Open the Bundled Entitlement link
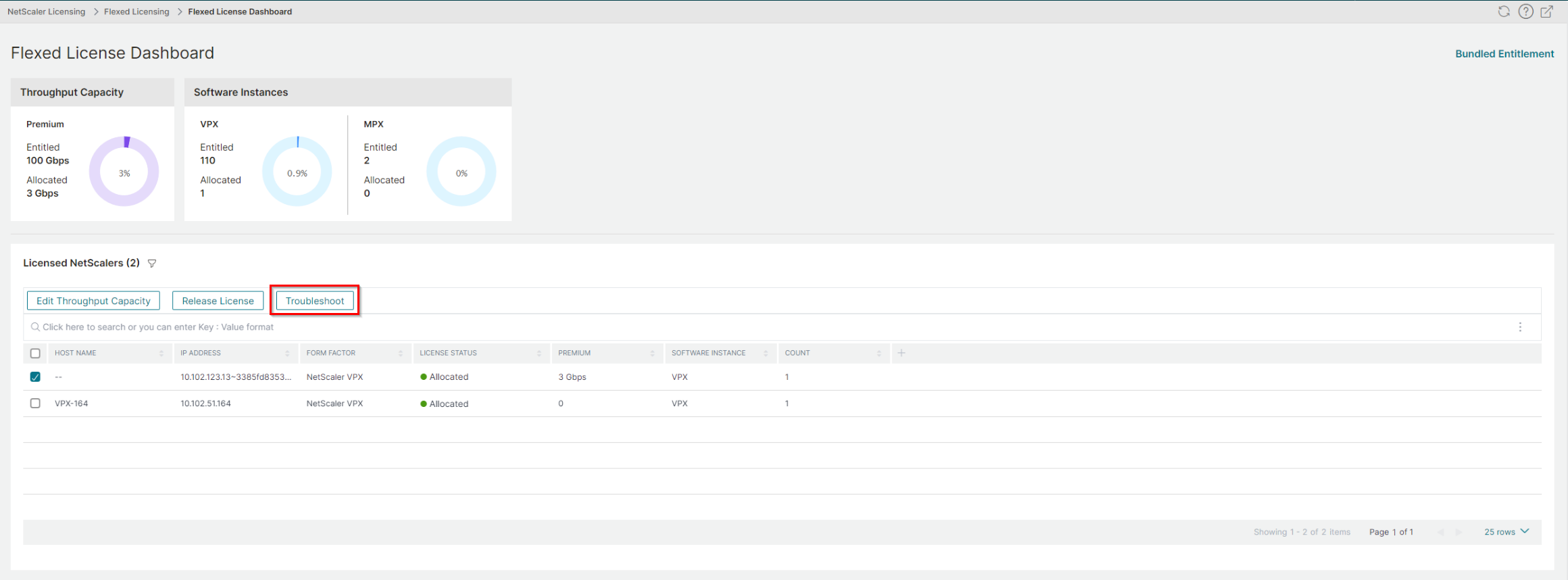1568x580 pixels. point(1504,54)
